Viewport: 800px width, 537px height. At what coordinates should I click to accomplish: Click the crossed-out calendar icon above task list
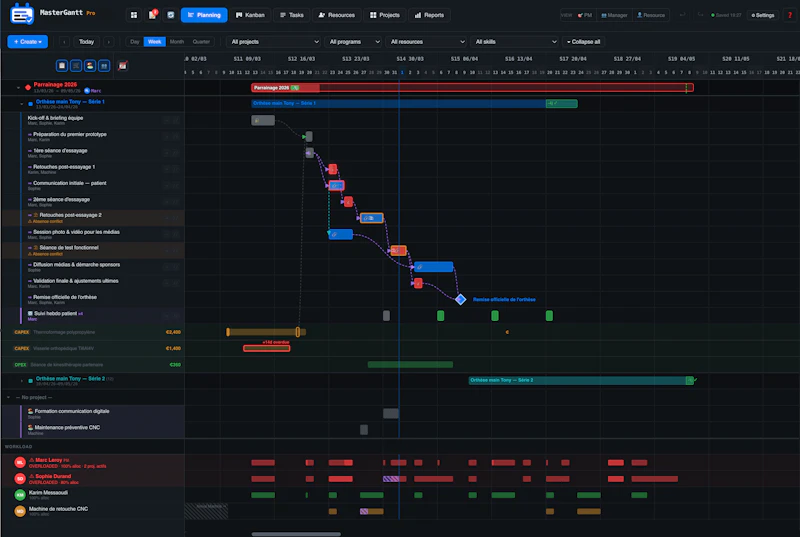(122, 65)
